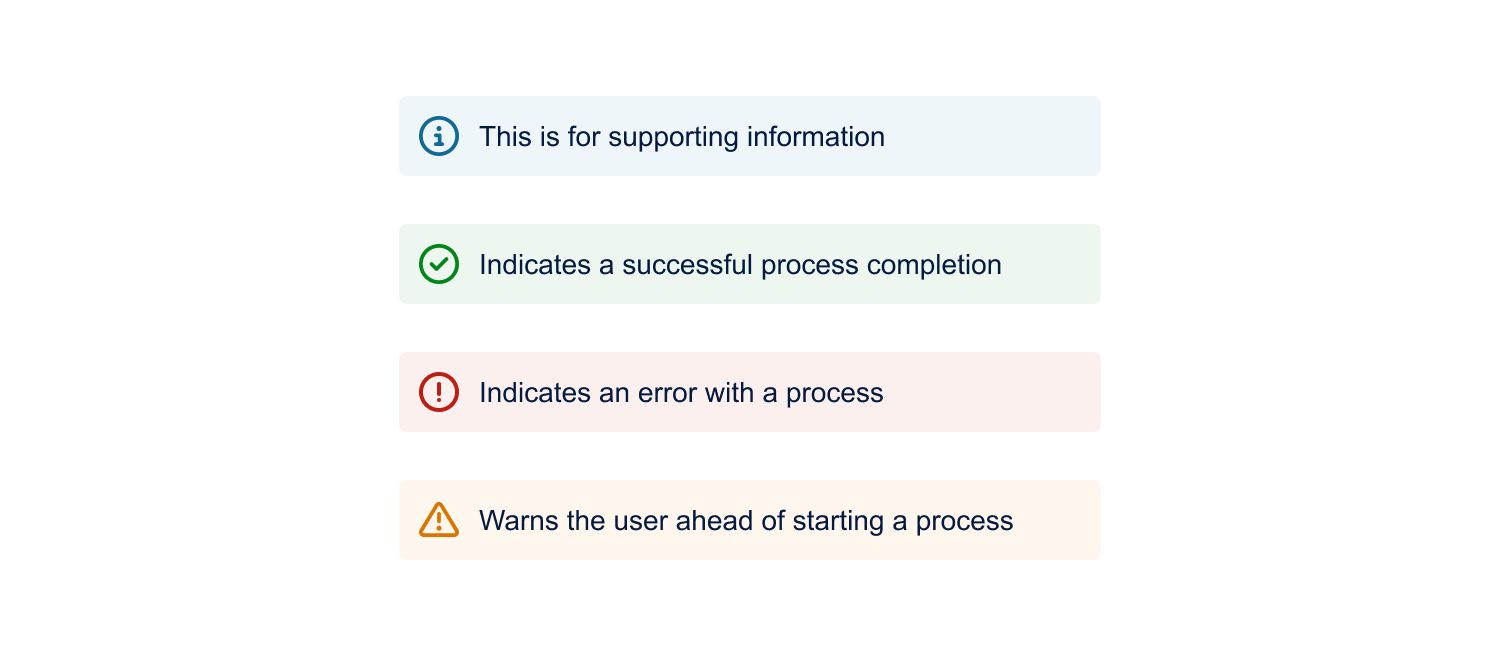This screenshot has width=1500, height=656.
Task: Click 'Indicates an error with a process' text
Action: coord(681,392)
